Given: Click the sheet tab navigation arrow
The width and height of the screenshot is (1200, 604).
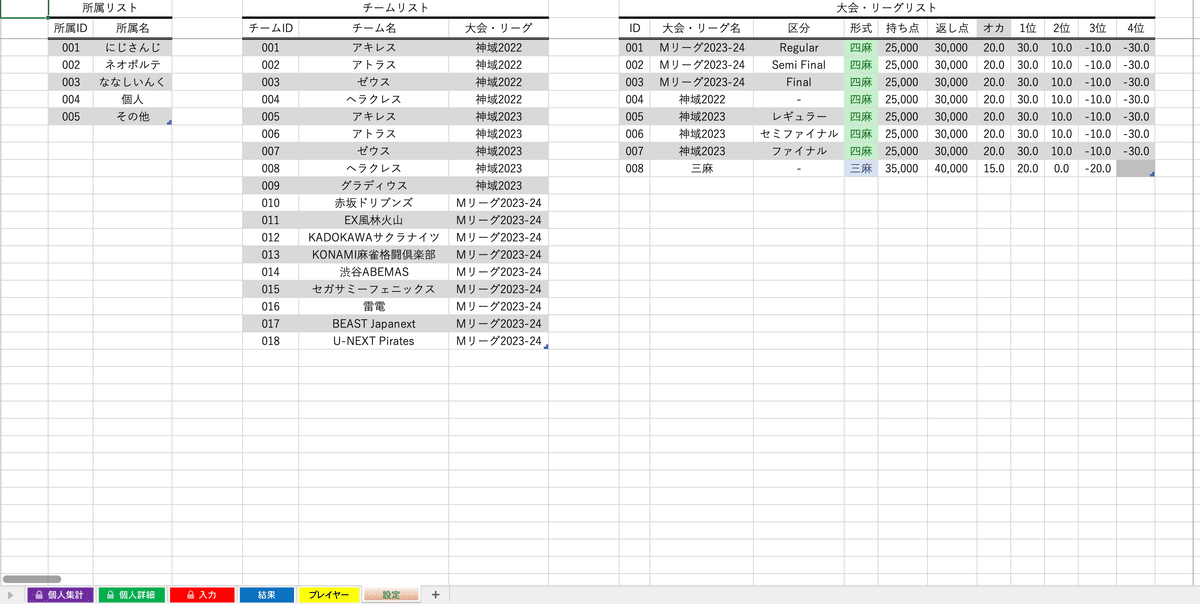Looking at the screenshot, I should [12, 594].
